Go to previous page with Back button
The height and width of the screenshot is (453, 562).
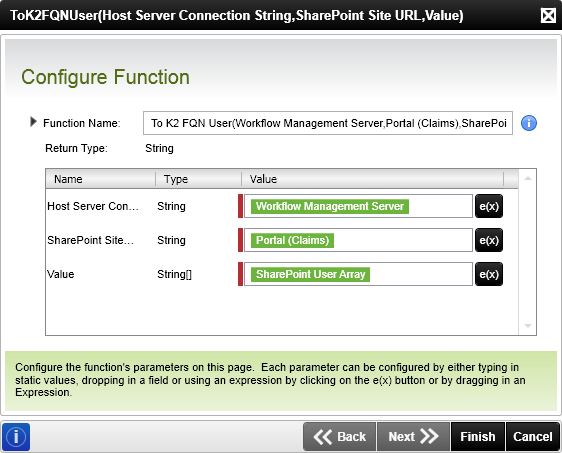point(340,437)
